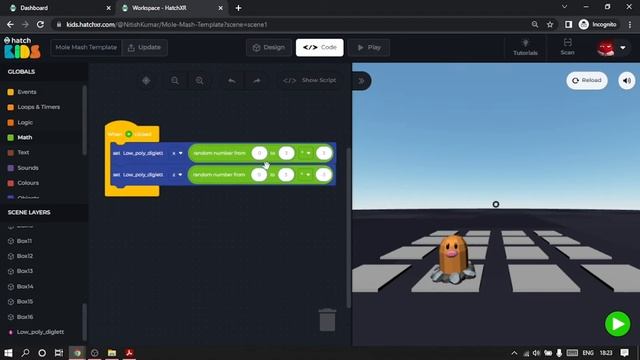Go back in the browser
Viewport: 640px width, 360px height.
[10, 24]
